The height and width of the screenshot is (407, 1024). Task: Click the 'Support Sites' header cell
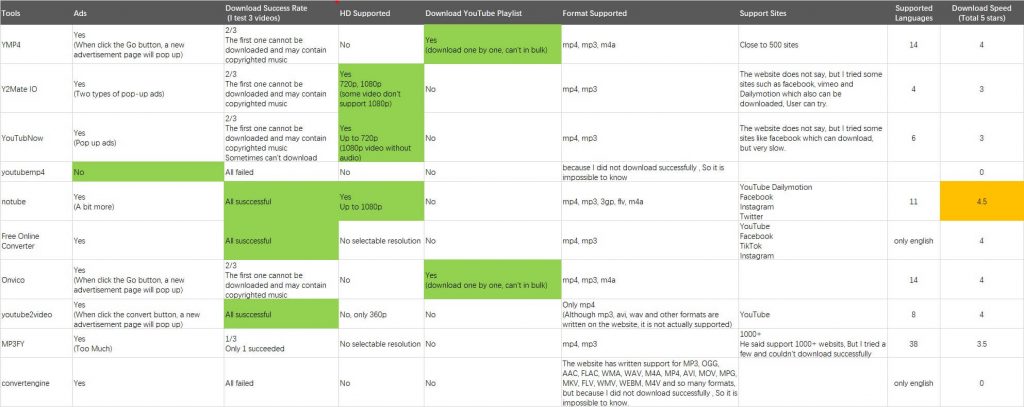point(812,13)
